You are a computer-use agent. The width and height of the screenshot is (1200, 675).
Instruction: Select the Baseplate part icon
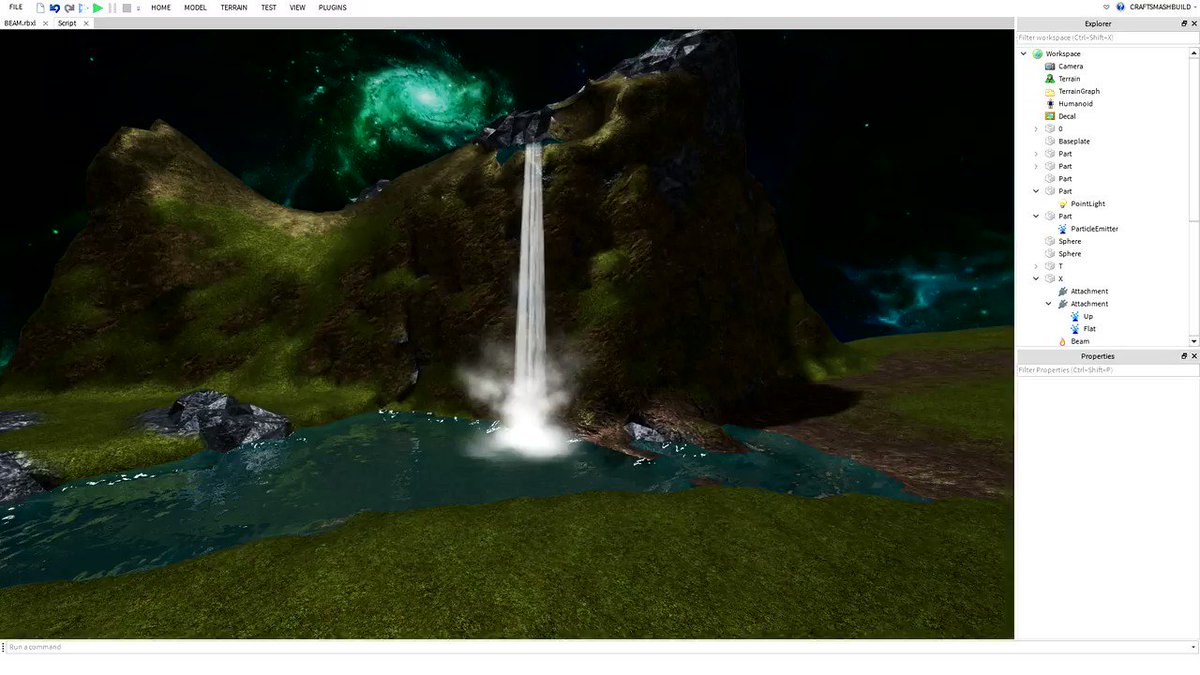pos(1049,141)
